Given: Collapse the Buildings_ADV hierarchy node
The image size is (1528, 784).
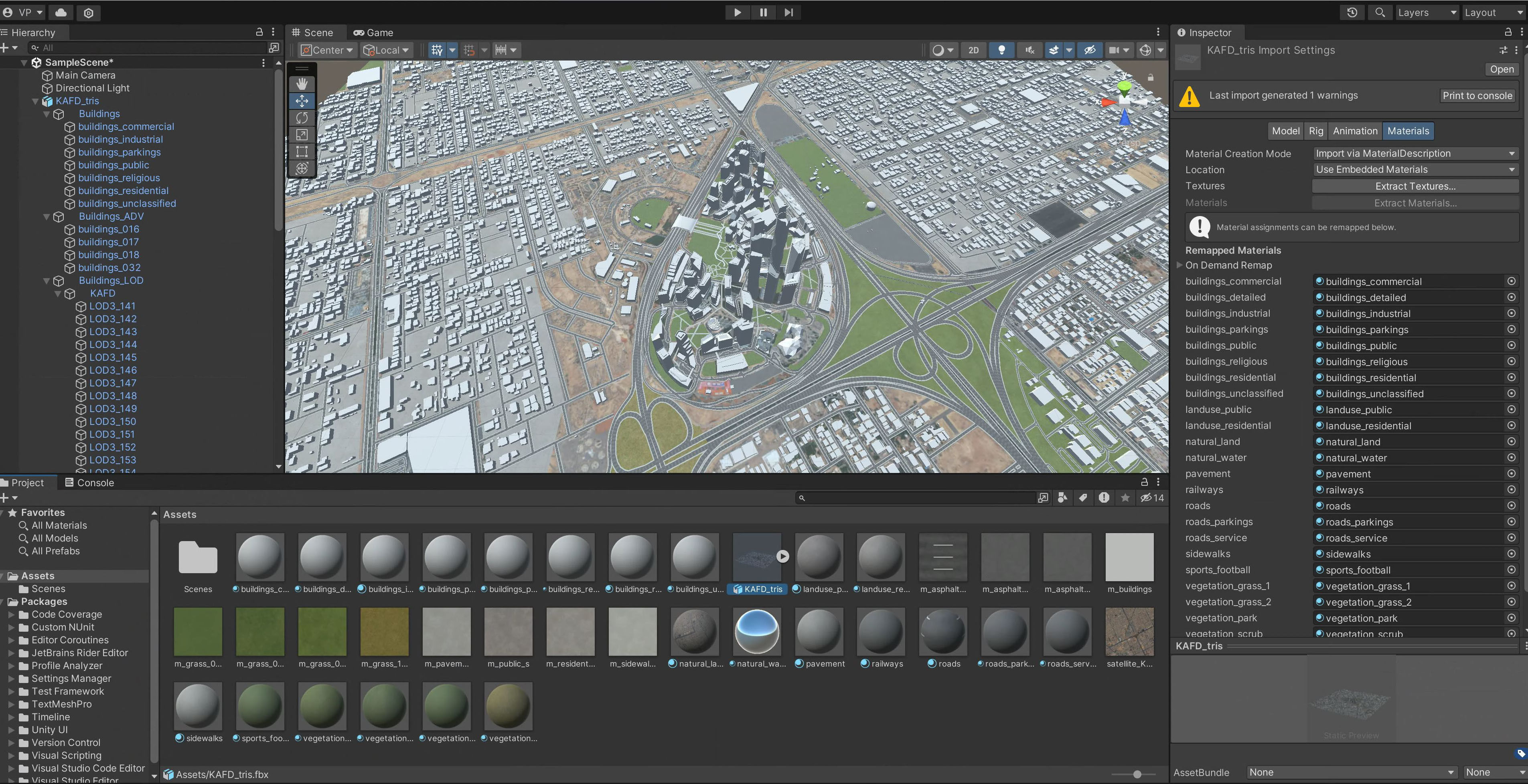Looking at the screenshot, I should [x=46, y=216].
